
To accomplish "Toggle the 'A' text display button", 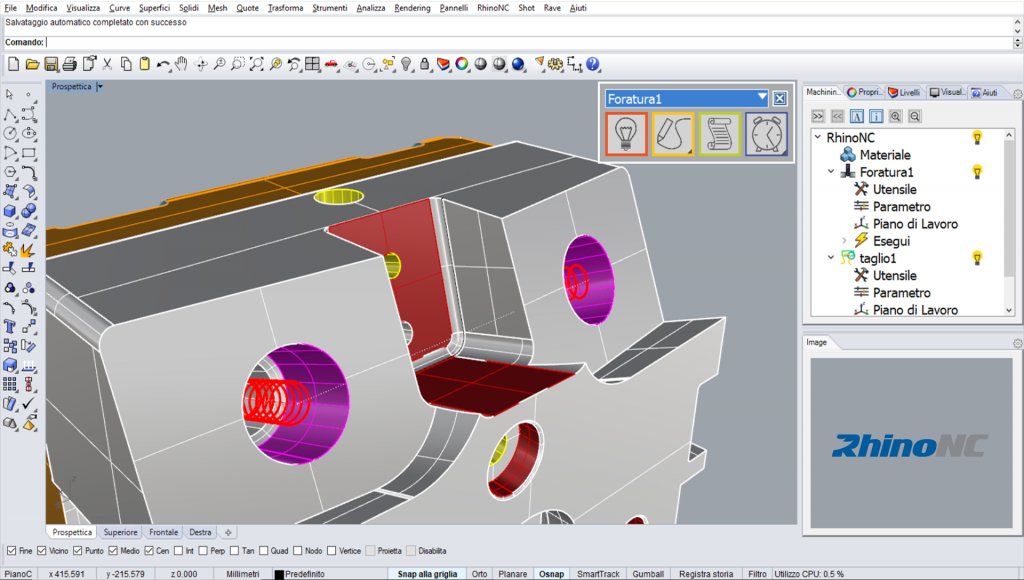I will (x=857, y=116).
